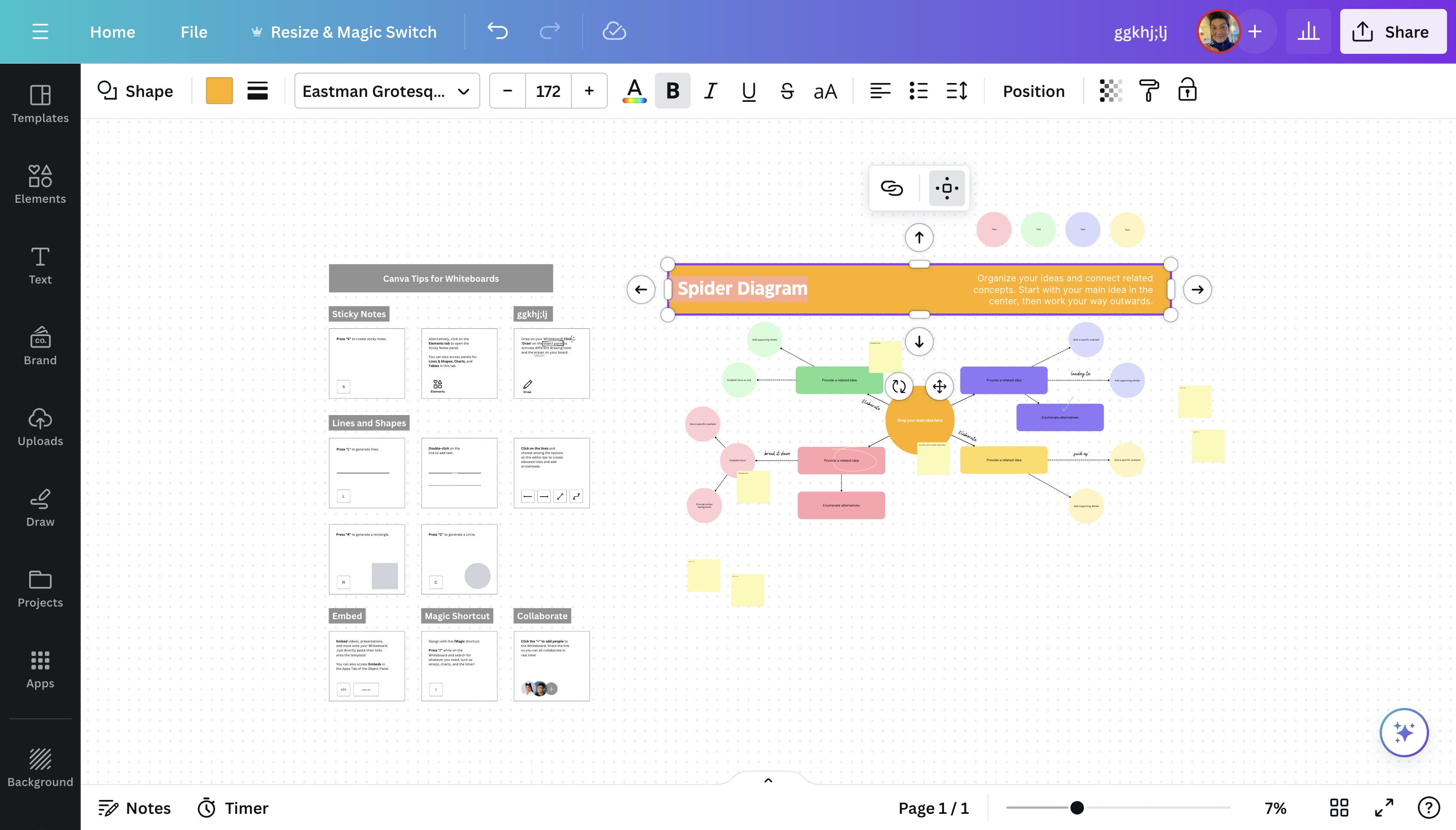Collapse the bottom panel using the chevron
This screenshot has height=830, width=1456.
(767, 780)
